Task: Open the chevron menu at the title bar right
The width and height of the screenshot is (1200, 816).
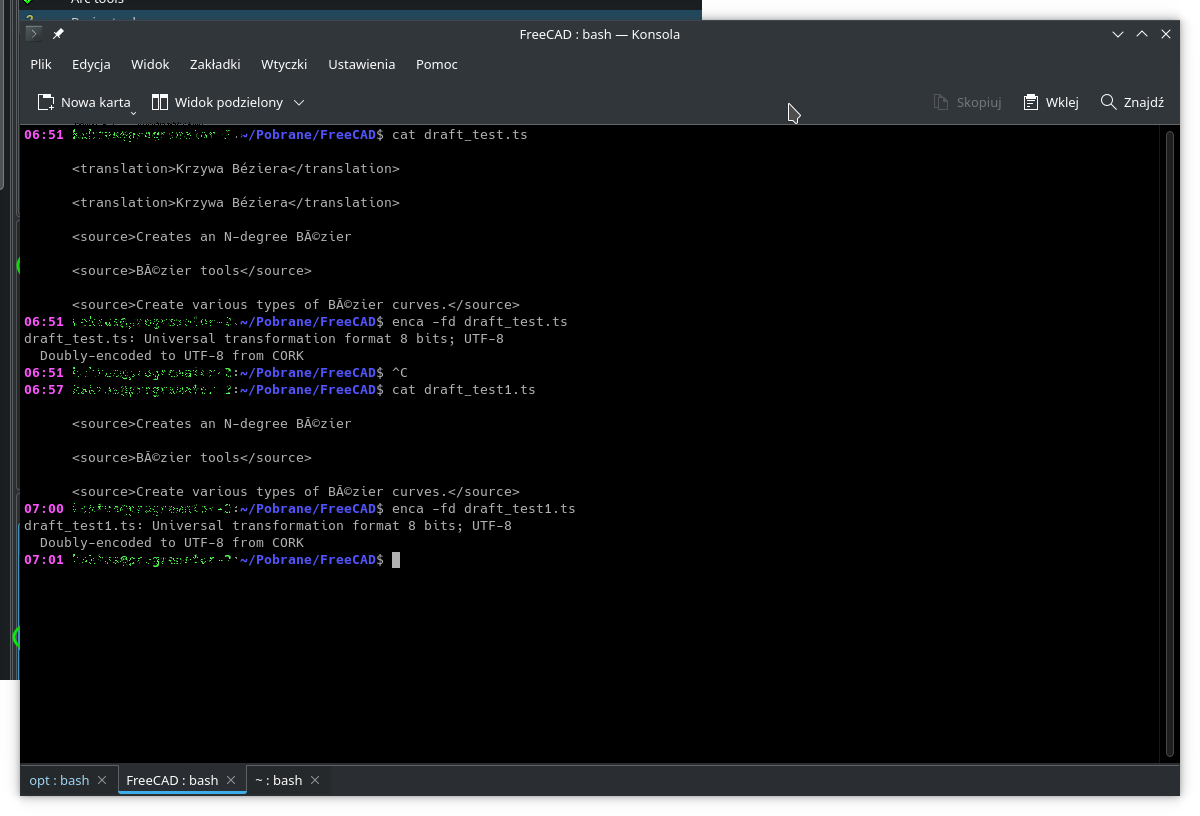Action: [x=1118, y=33]
